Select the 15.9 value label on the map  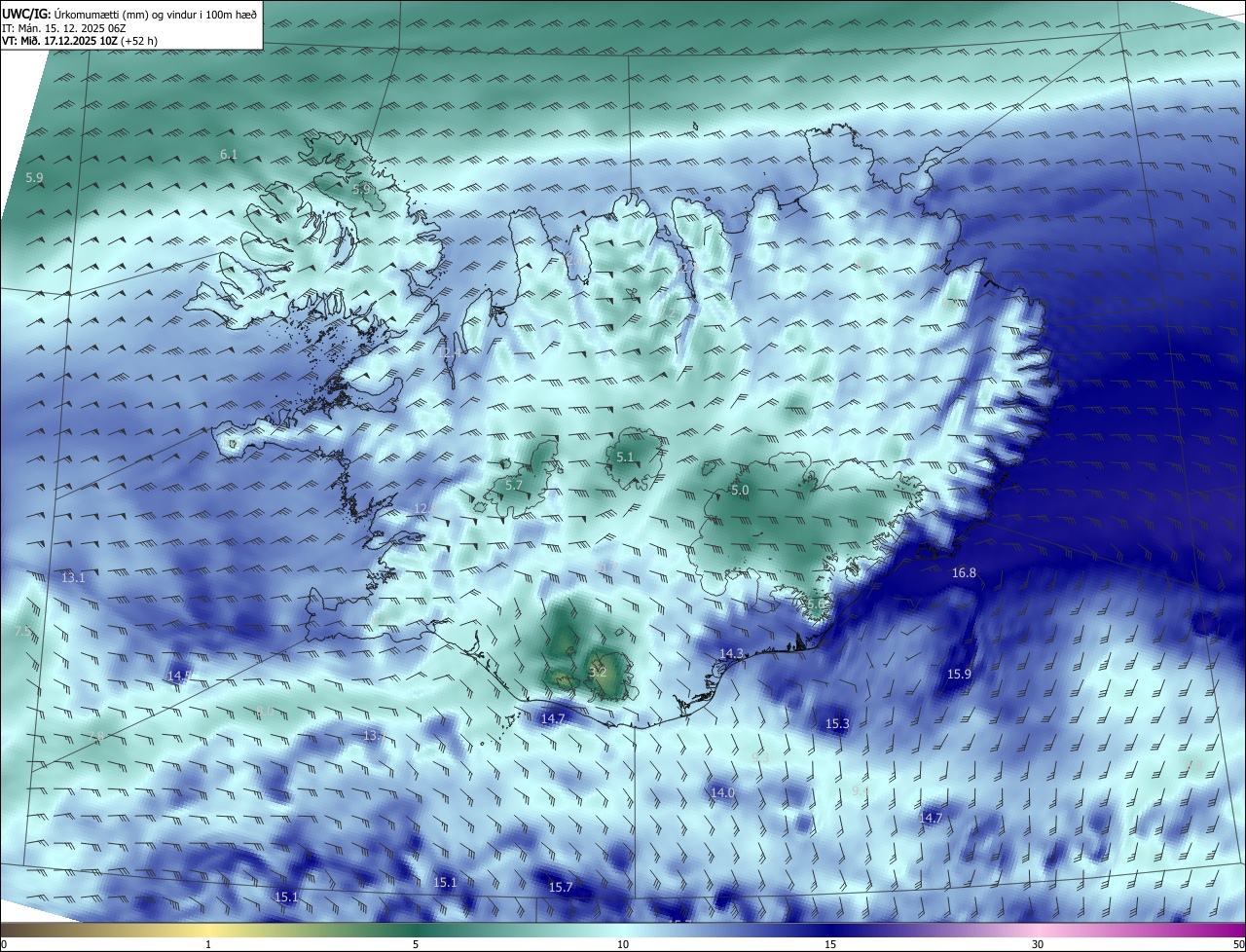pos(960,674)
